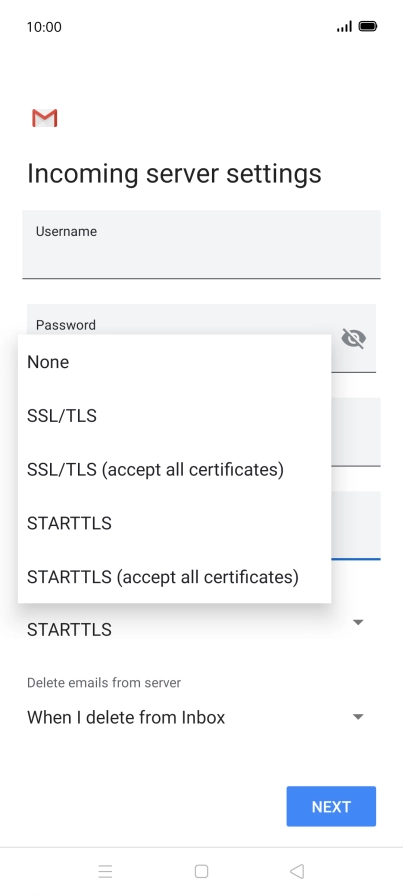The height and width of the screenshot is (896, 403).
Task: Tap the Android home square icon
Action: pos(201,871)
